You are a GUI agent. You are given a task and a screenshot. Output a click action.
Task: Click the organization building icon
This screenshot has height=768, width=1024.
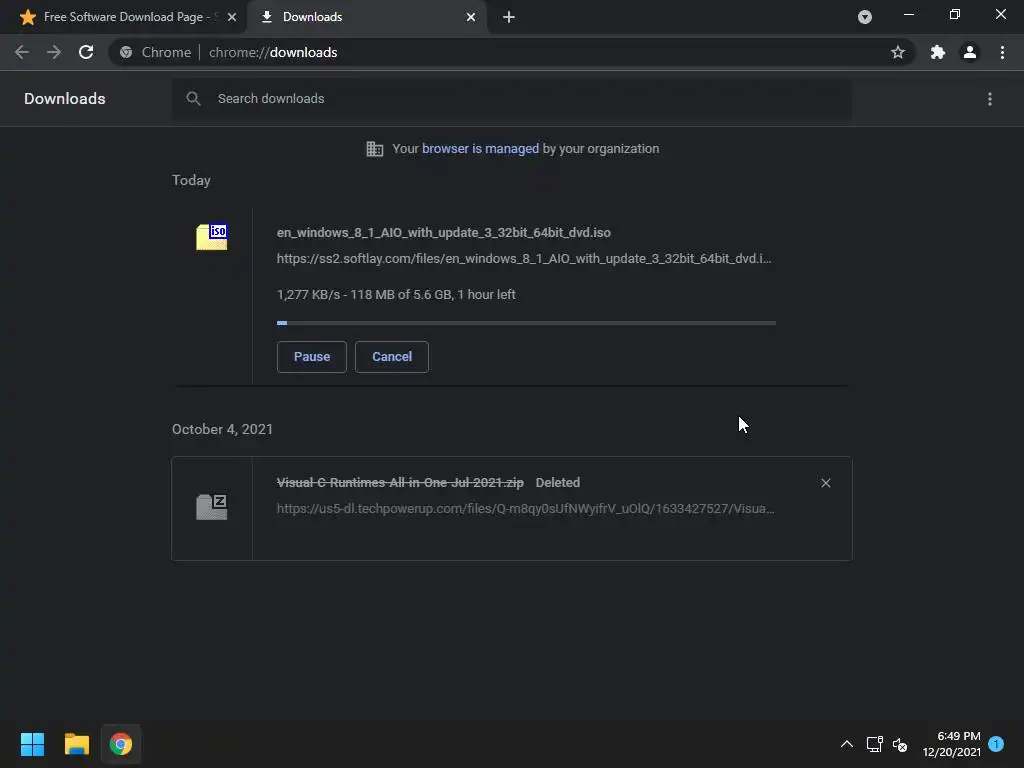click(x=374, y=149)
